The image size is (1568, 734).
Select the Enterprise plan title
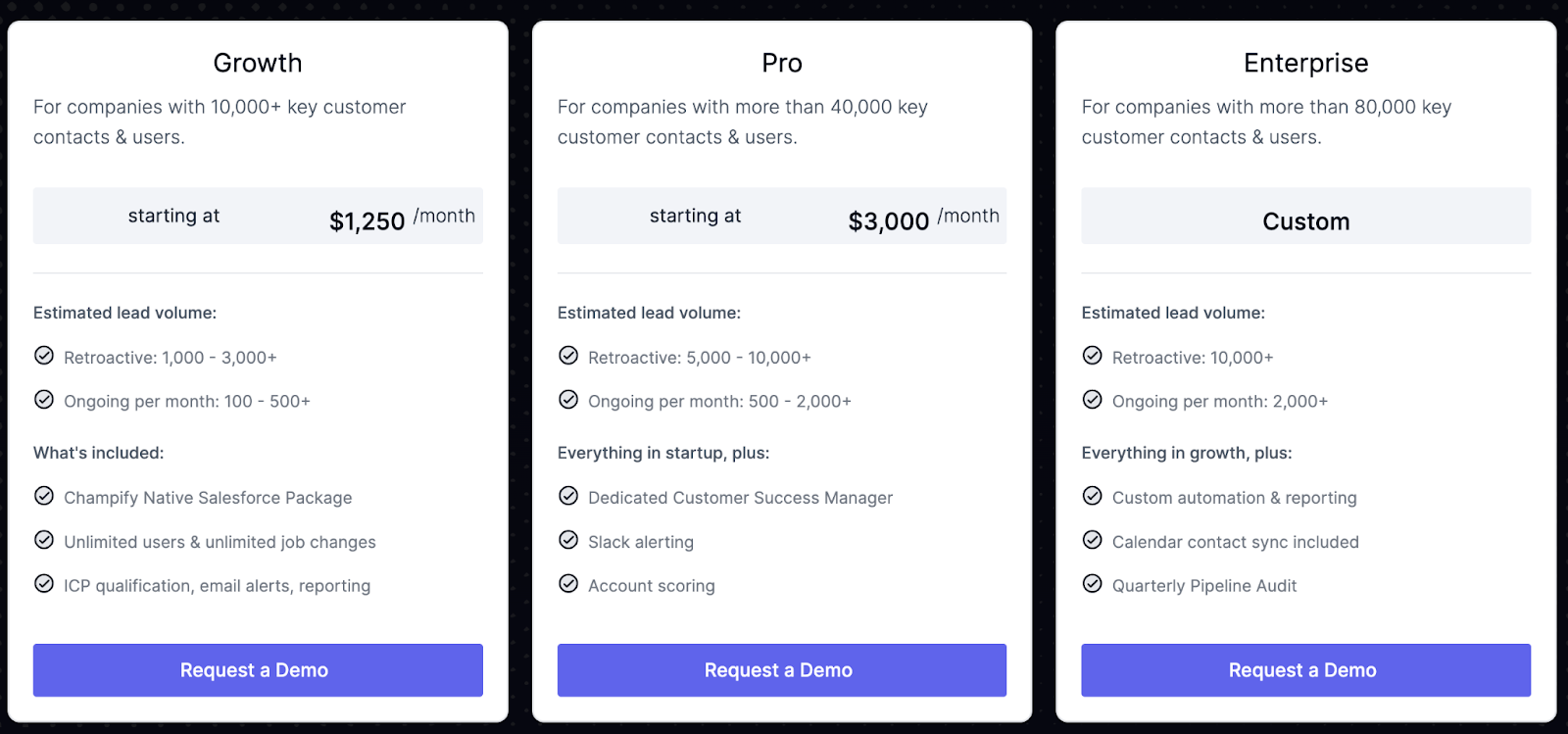1306,63
